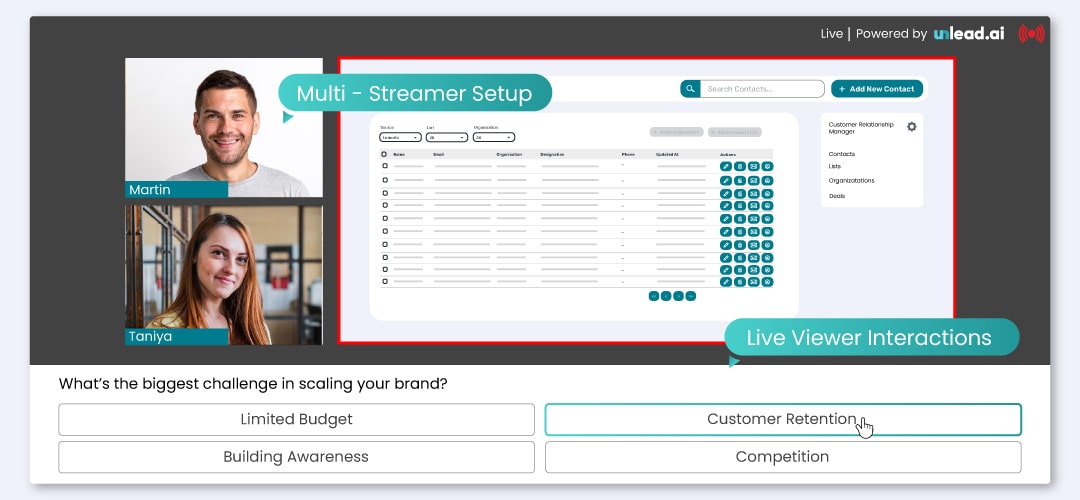This screenshot has width=1080, height=500.
Task: Check the last contact row checkbox
Action: [x=384, y=282]
